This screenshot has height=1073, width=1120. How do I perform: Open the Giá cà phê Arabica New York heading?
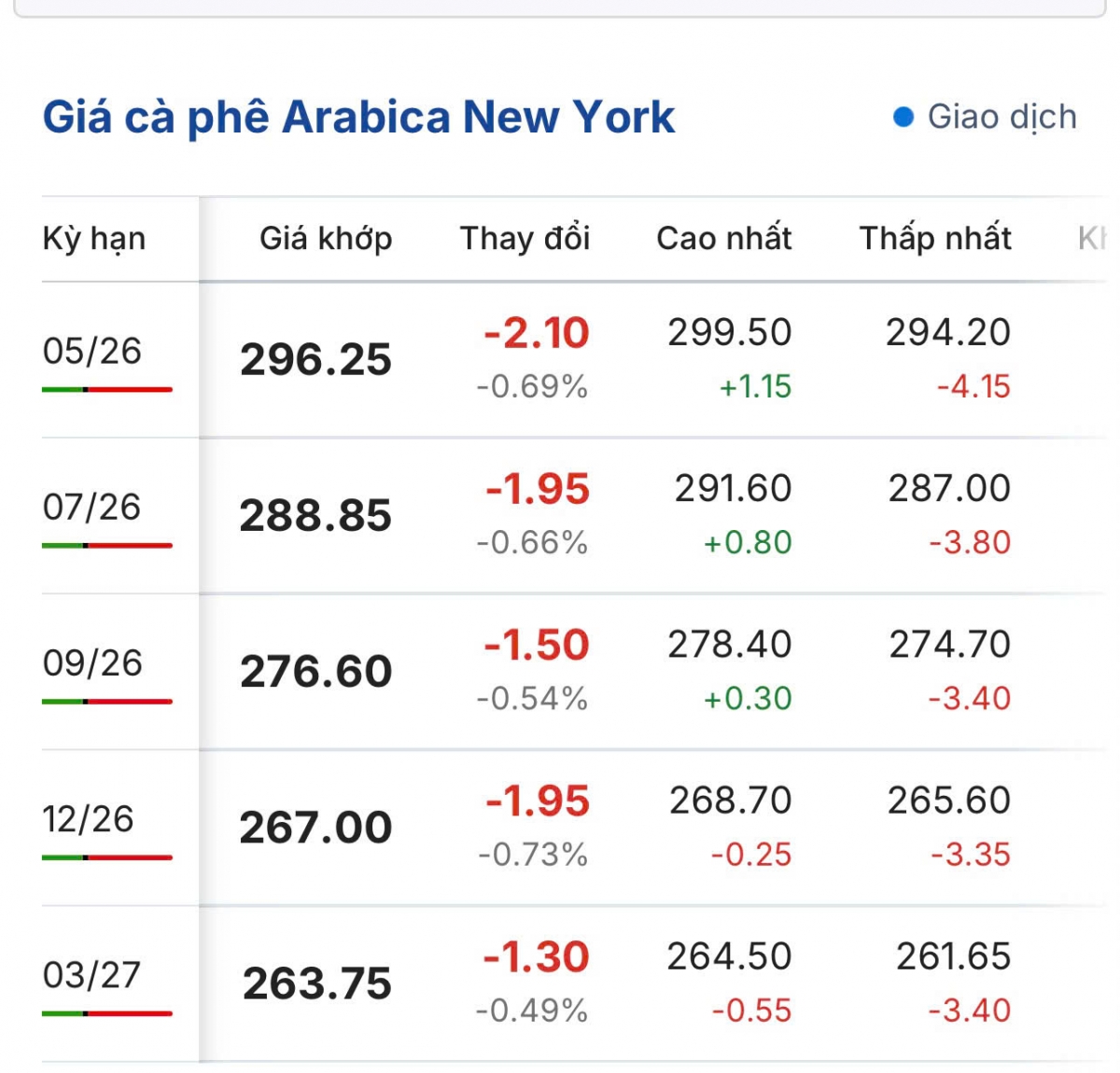pos(358,118)
